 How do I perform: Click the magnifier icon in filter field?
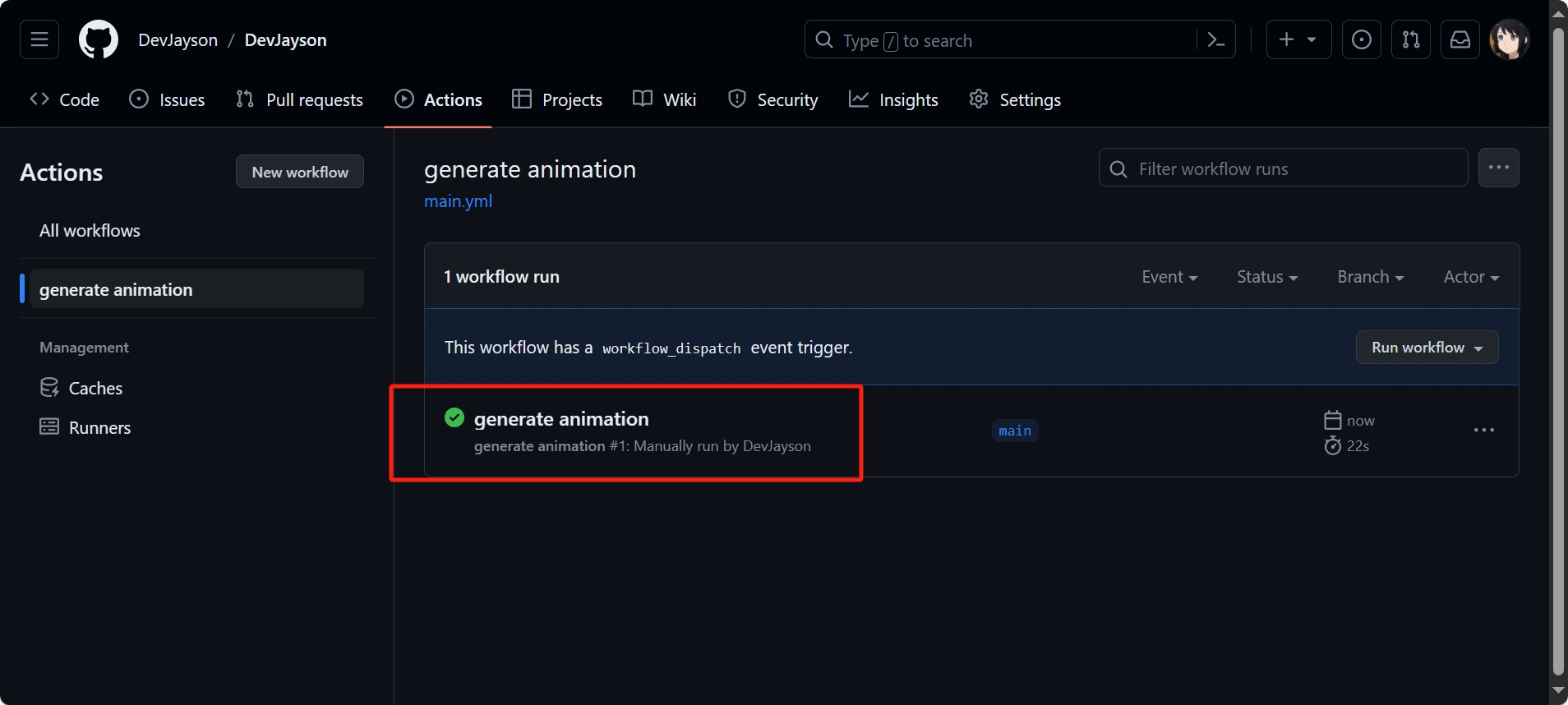pyautogui.click(x=1118, y=168)
